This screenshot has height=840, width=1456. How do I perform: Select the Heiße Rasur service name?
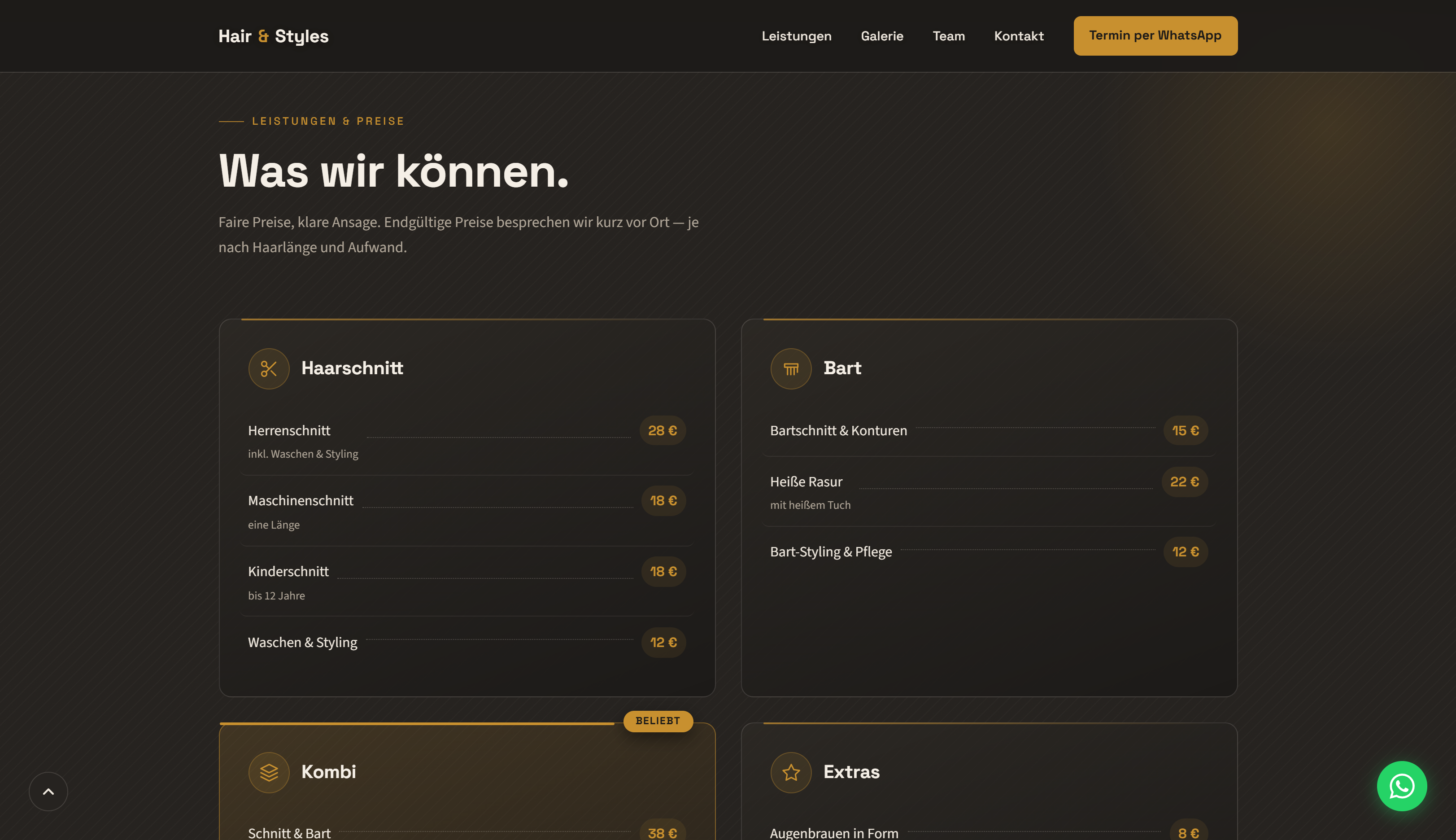(x=806, y=481)
